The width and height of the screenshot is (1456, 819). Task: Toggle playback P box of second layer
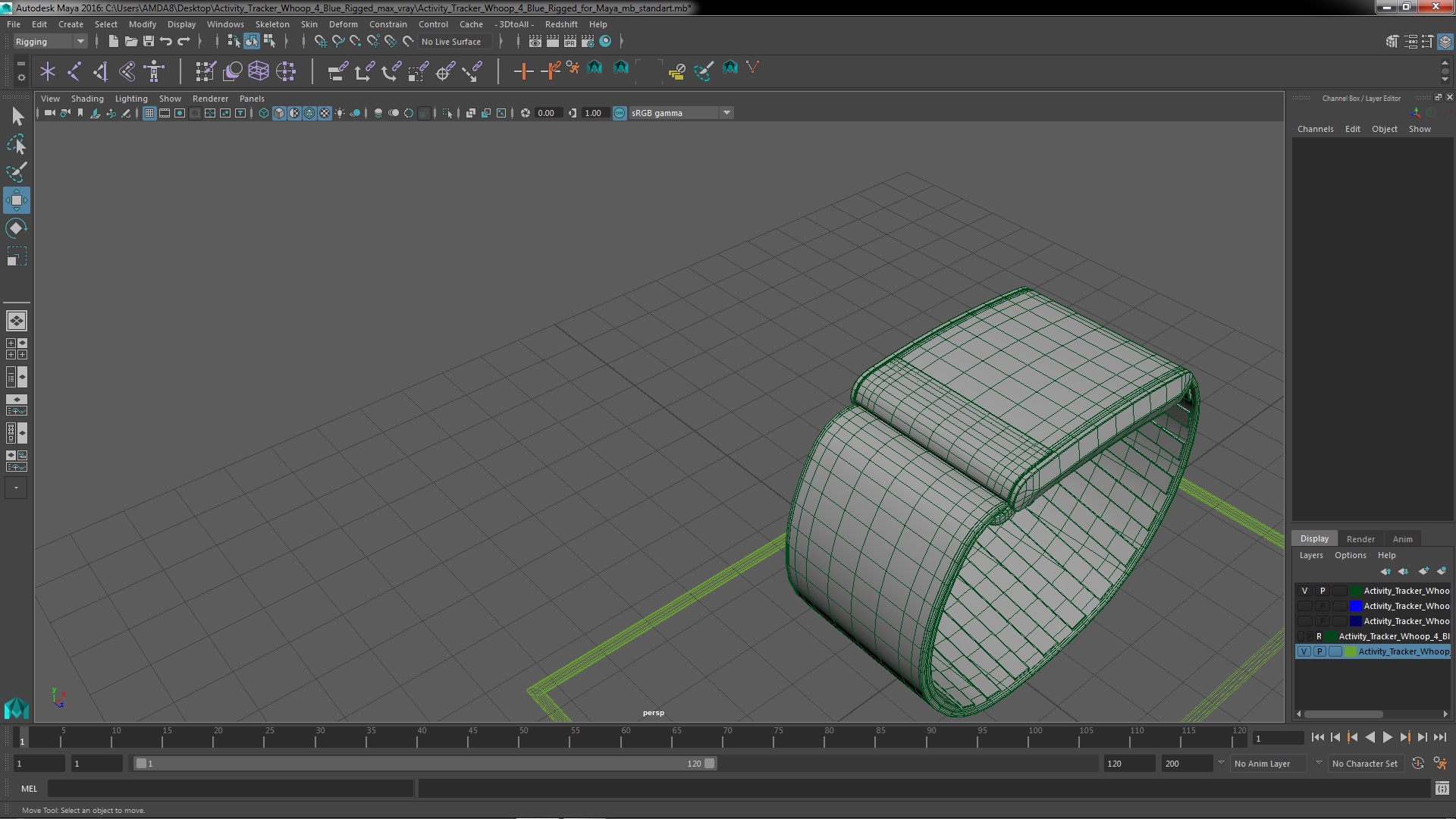pyautogui.click(x=1322, y=606)
